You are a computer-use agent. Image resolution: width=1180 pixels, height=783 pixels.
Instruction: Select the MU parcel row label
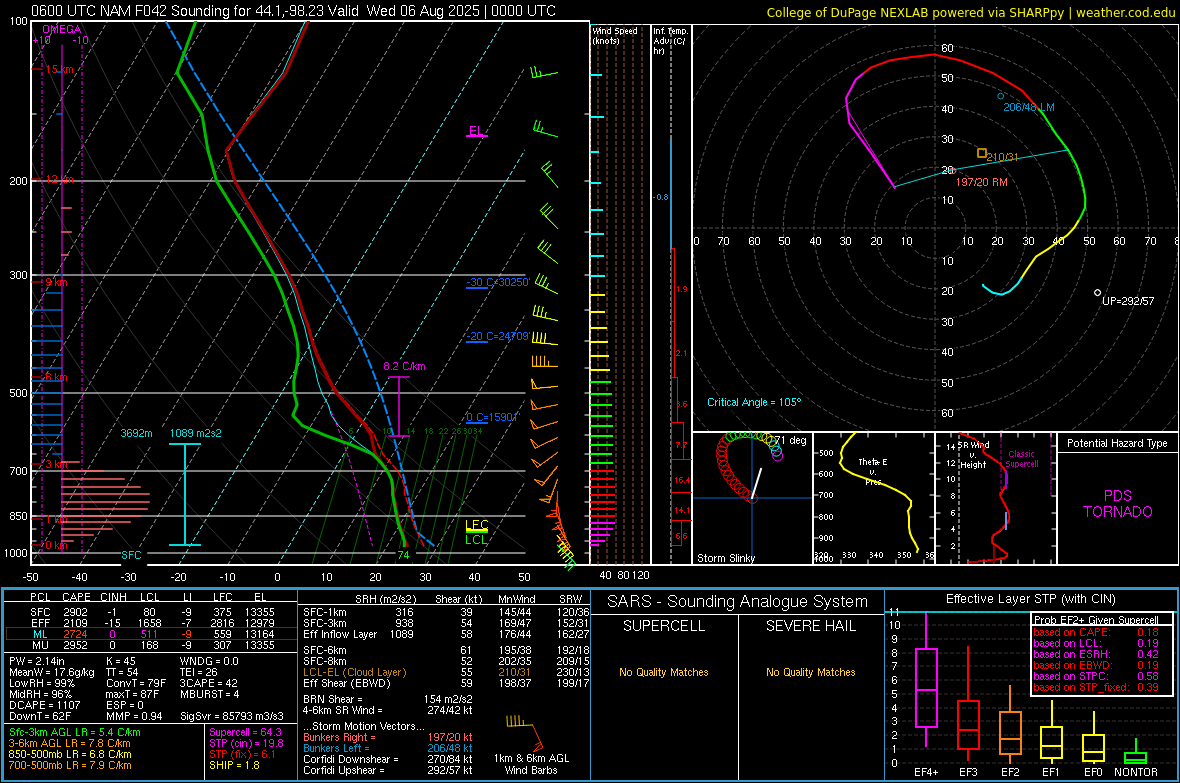pos(41,644)
